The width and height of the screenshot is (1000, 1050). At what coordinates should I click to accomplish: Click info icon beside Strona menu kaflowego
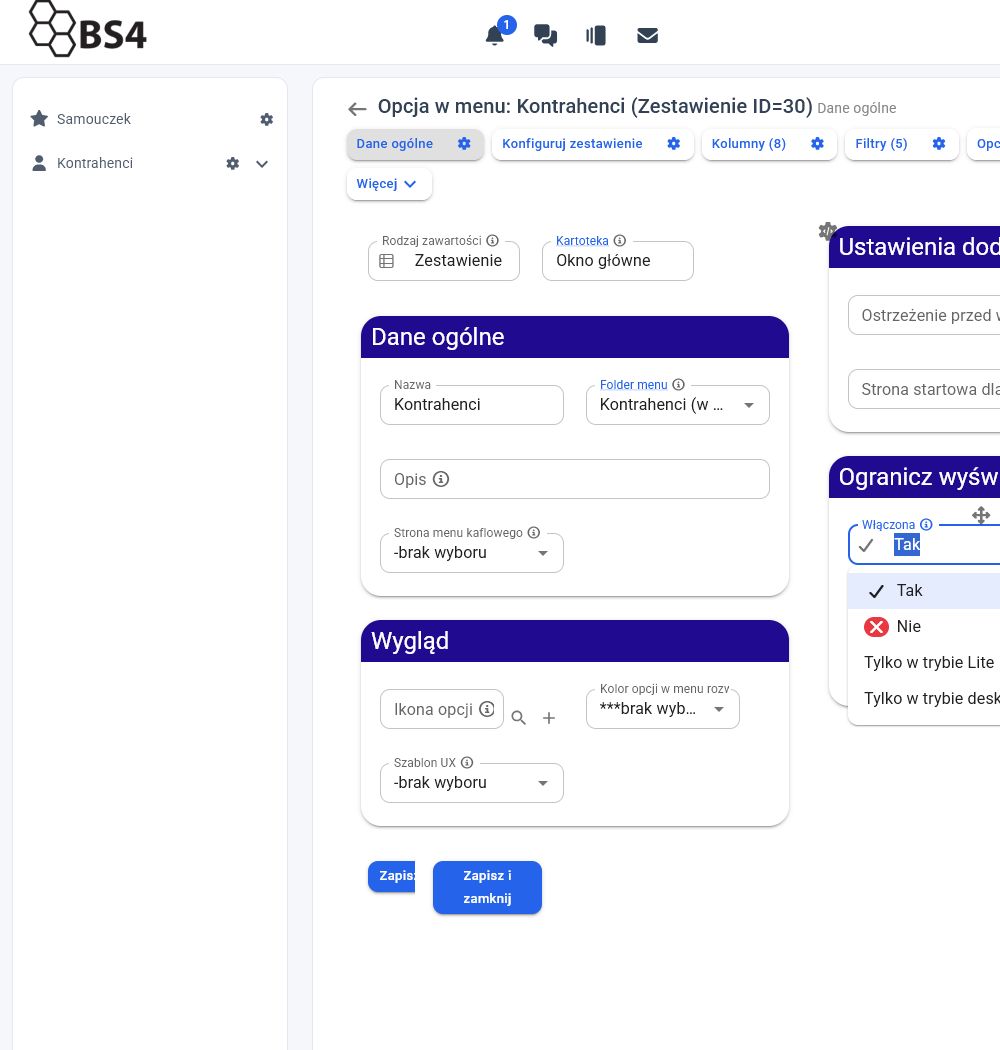[534, 532]
